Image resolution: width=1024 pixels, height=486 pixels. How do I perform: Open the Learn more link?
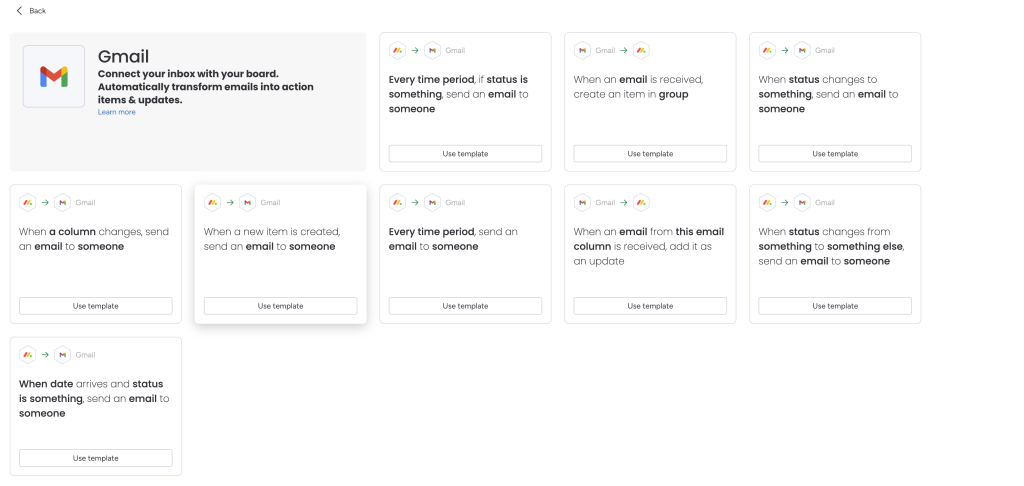pyautogui.click(x=117, y=112)
